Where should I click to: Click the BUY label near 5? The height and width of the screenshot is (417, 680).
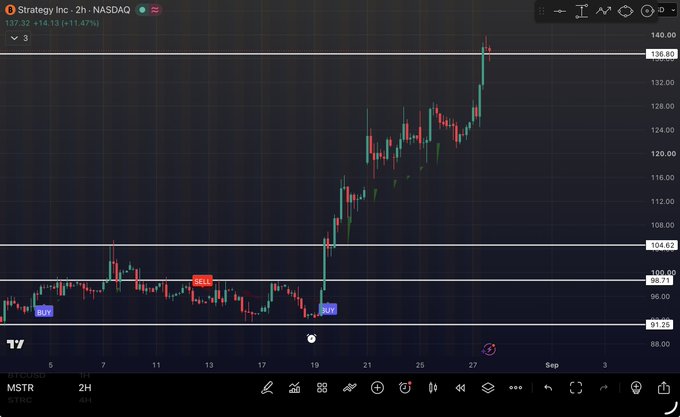(44, 312)
